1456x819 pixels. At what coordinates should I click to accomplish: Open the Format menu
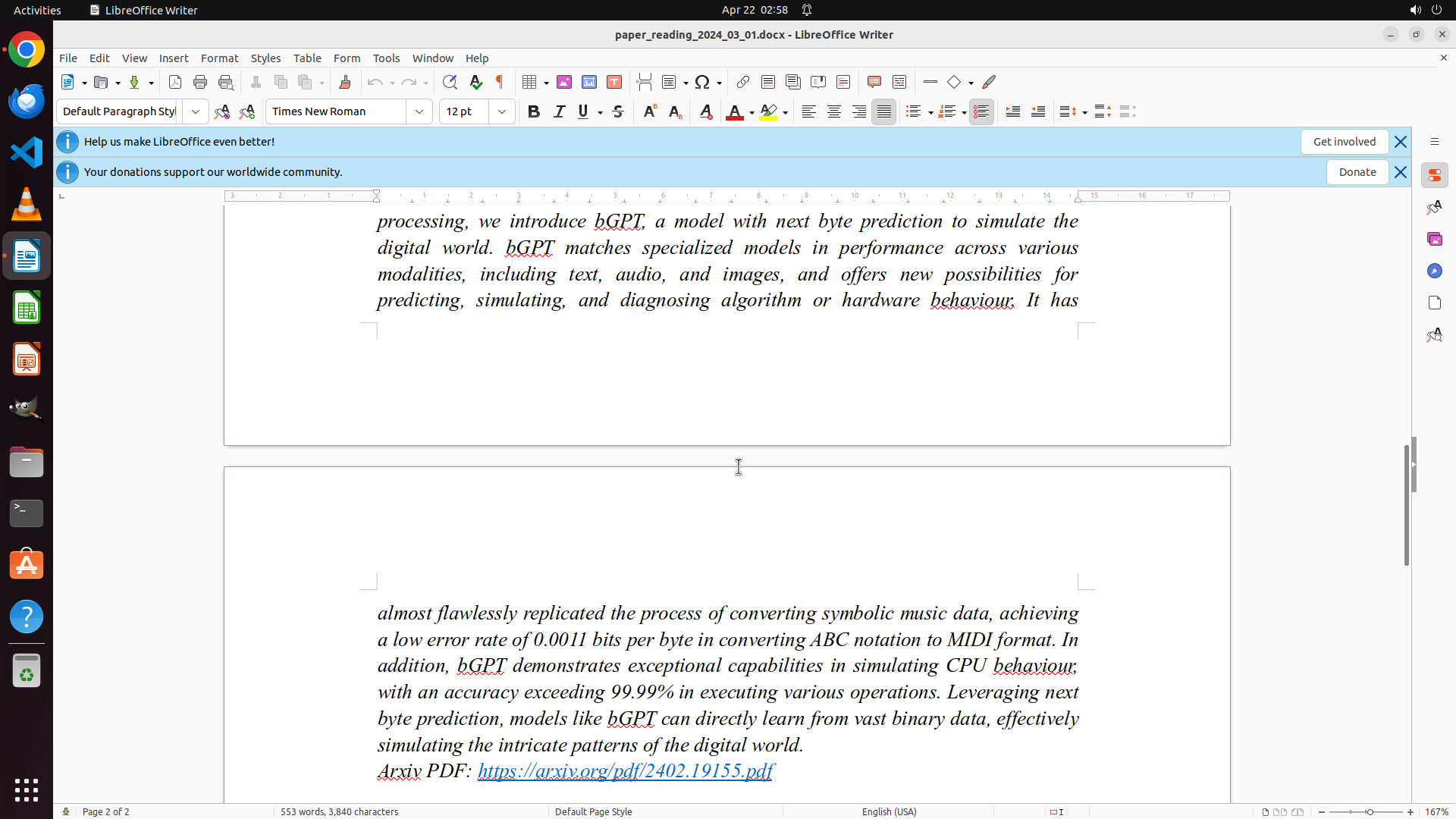tap(219, 58)
